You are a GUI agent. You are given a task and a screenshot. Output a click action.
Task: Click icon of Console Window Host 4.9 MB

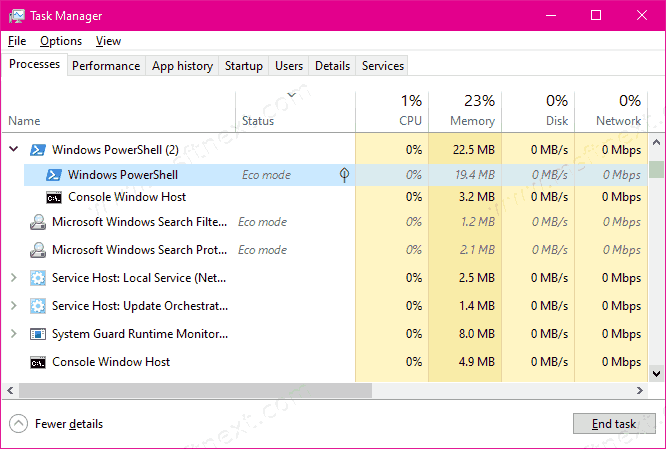click(x=38, y=363)
